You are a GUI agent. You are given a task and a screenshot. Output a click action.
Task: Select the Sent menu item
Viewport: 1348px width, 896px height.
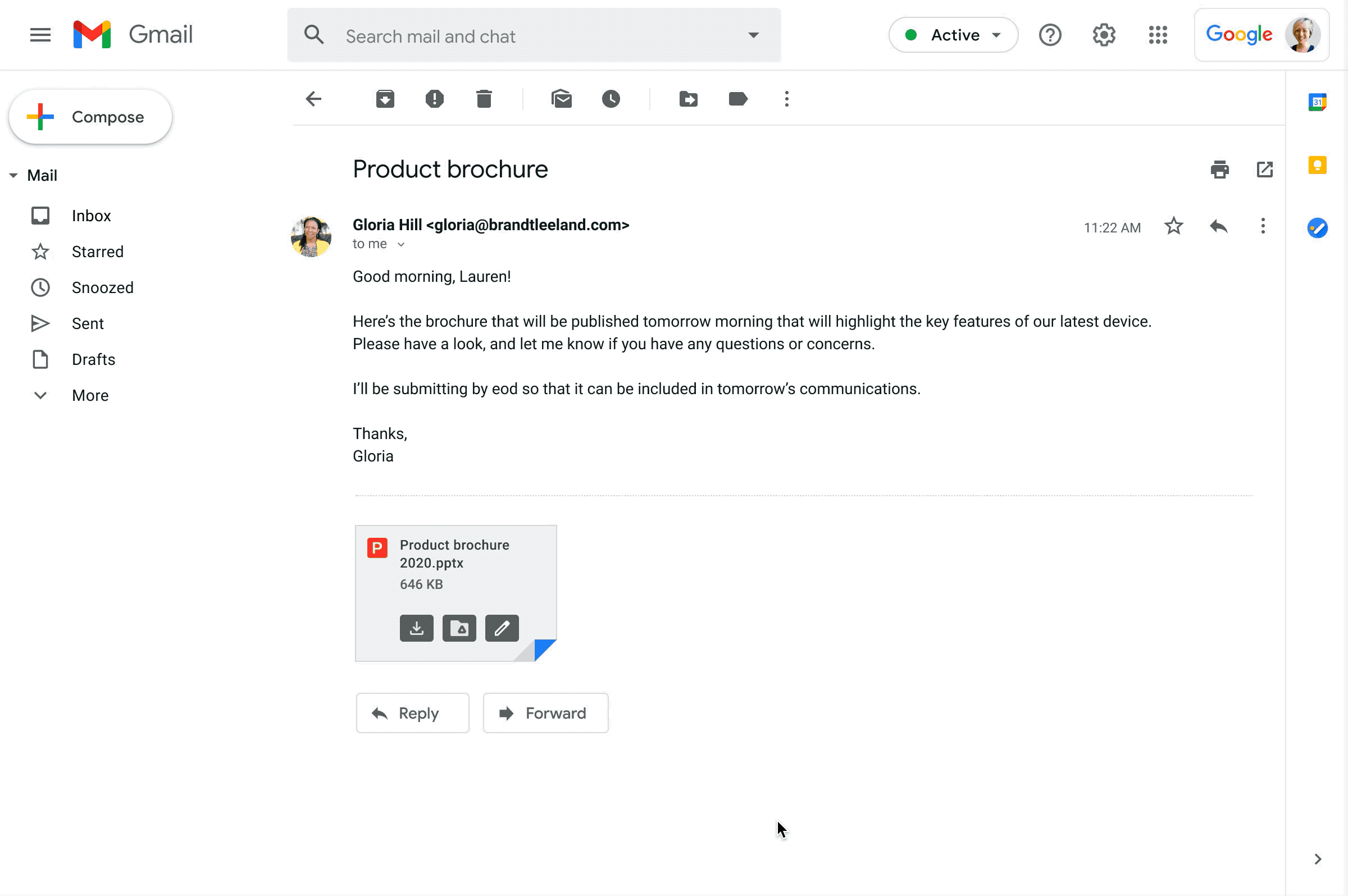click(x=89, y=323)
